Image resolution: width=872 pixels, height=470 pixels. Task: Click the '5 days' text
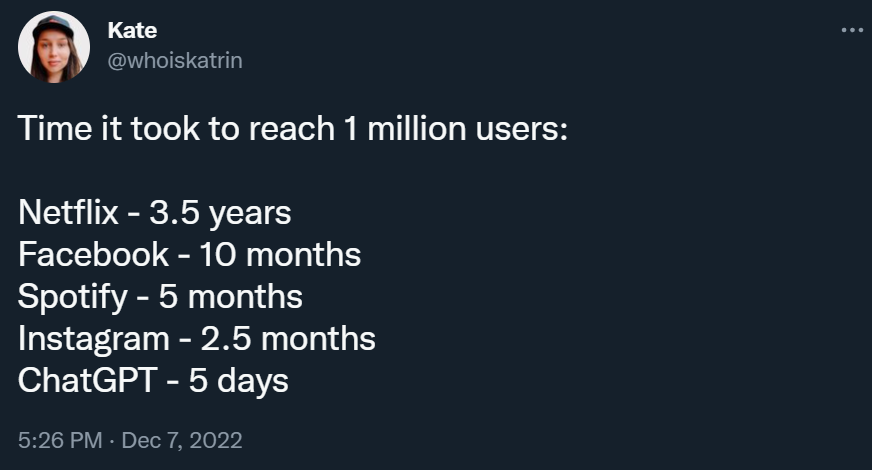[239, 382]
